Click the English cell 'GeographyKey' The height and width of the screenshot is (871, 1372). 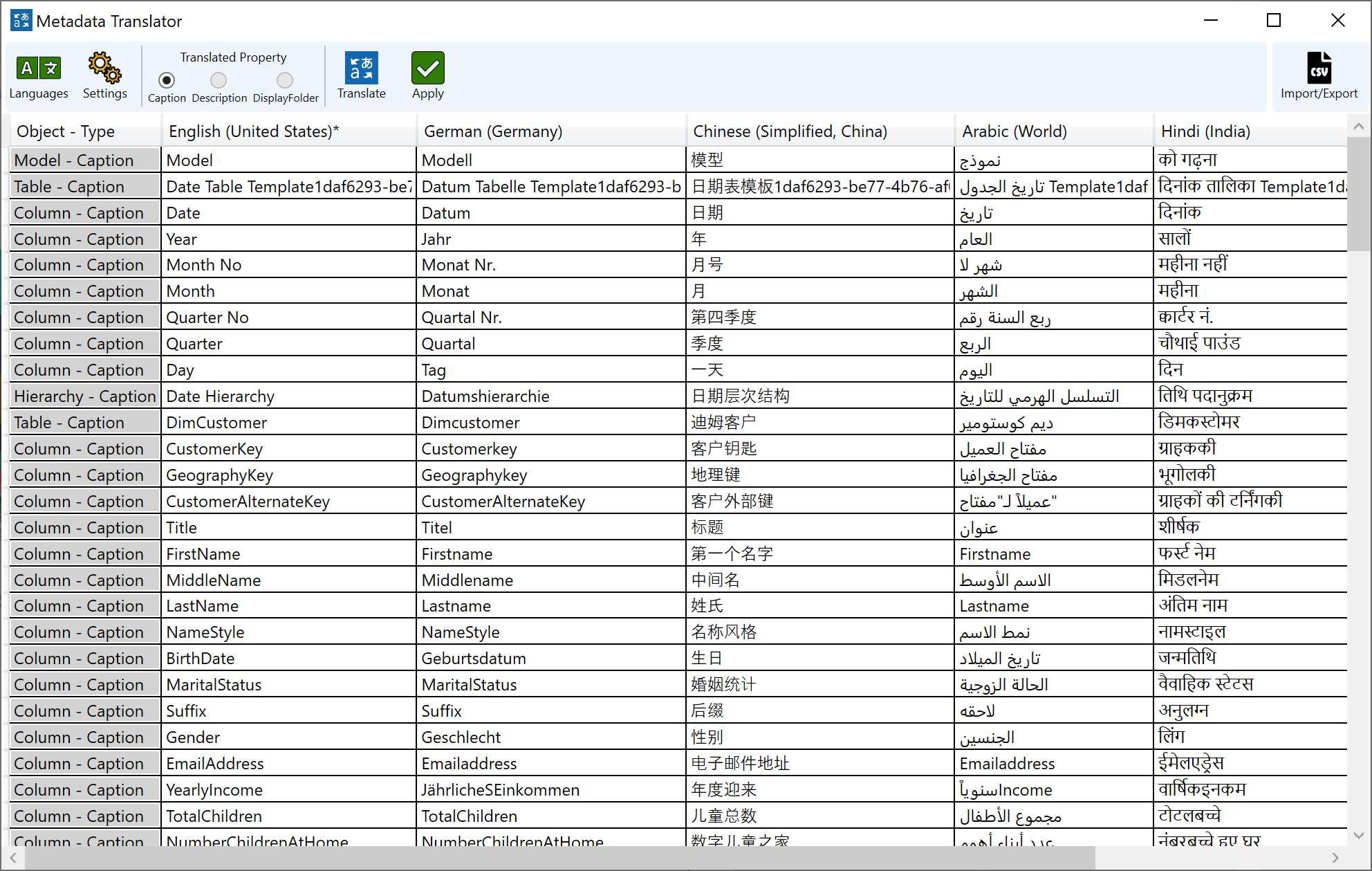coord(289,475)
